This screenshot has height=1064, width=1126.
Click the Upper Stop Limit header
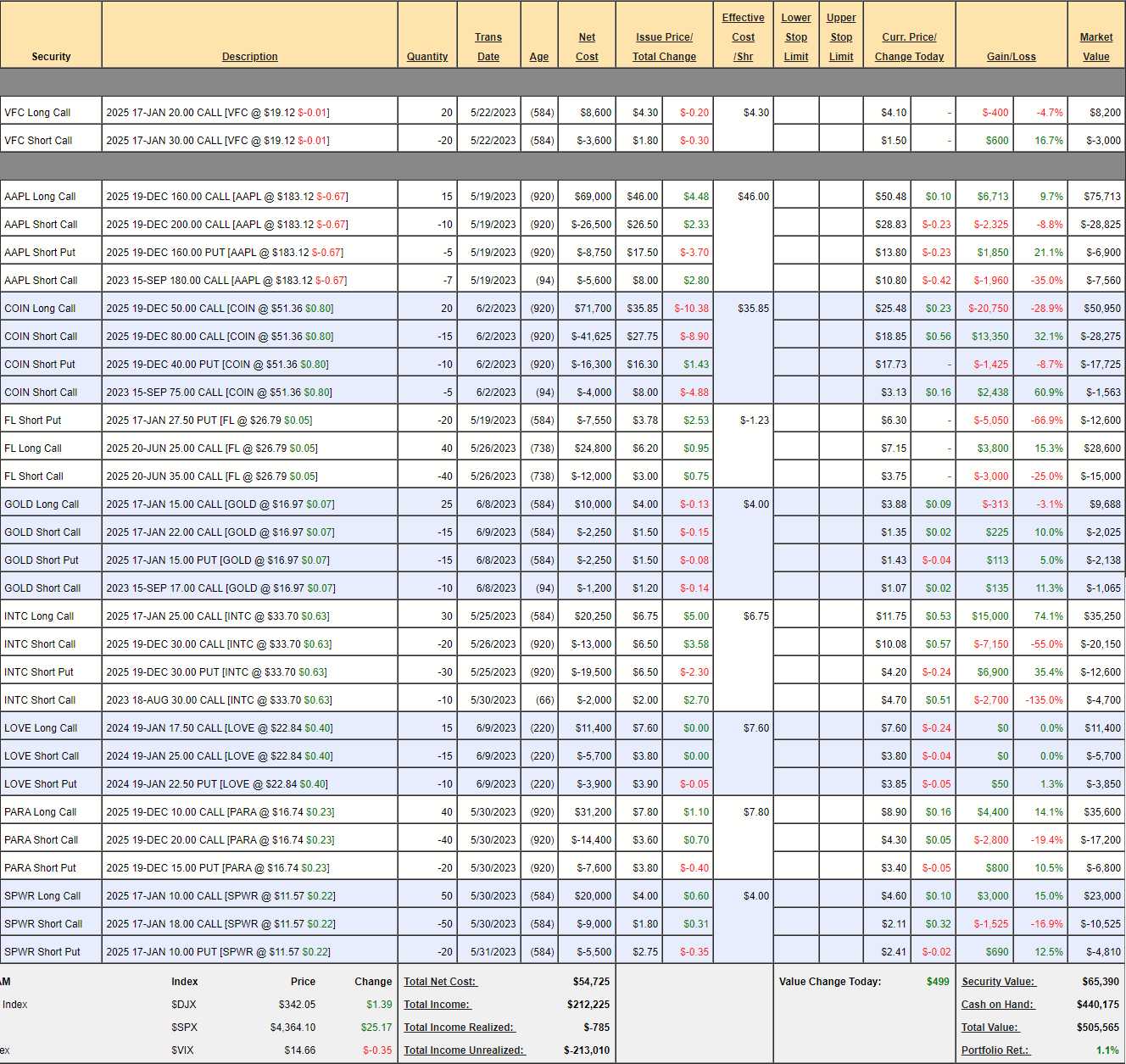[x=841, y=37]
